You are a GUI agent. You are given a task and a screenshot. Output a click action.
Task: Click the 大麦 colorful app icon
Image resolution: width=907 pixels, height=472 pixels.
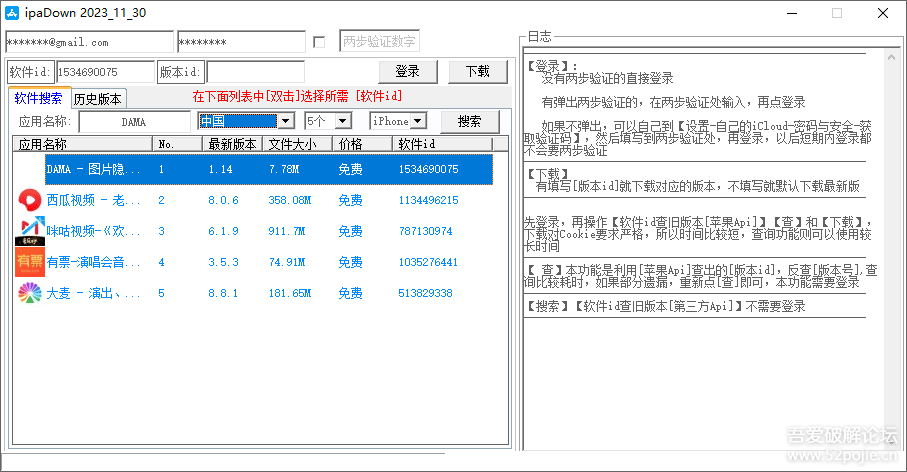(x=29, y=294)
